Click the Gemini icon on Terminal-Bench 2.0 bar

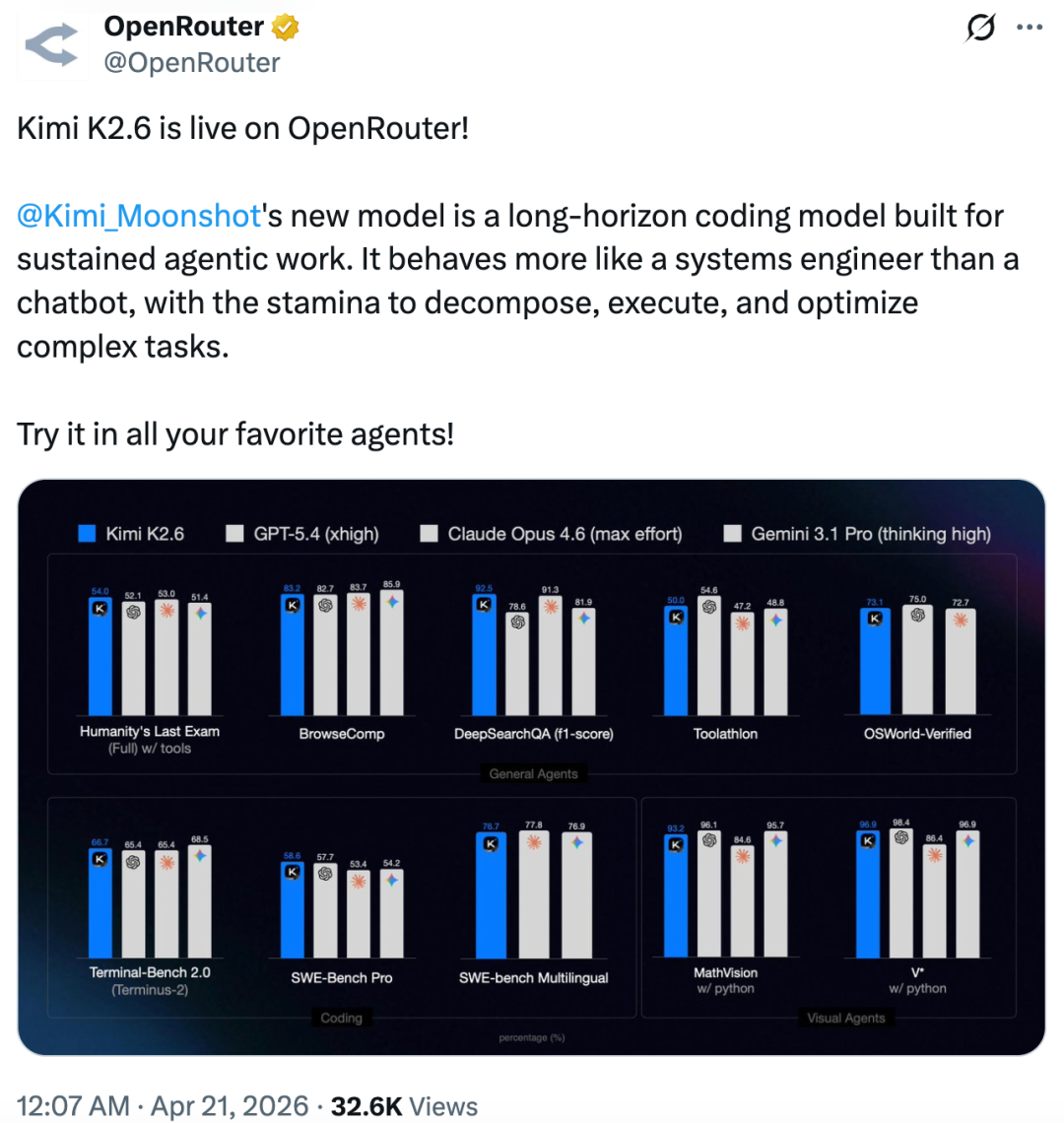coord(200,856)
